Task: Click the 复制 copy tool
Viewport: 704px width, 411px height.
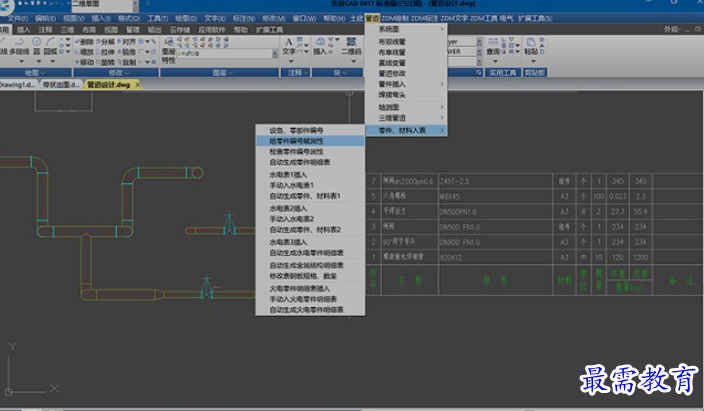Action: (x=126, y=62)
